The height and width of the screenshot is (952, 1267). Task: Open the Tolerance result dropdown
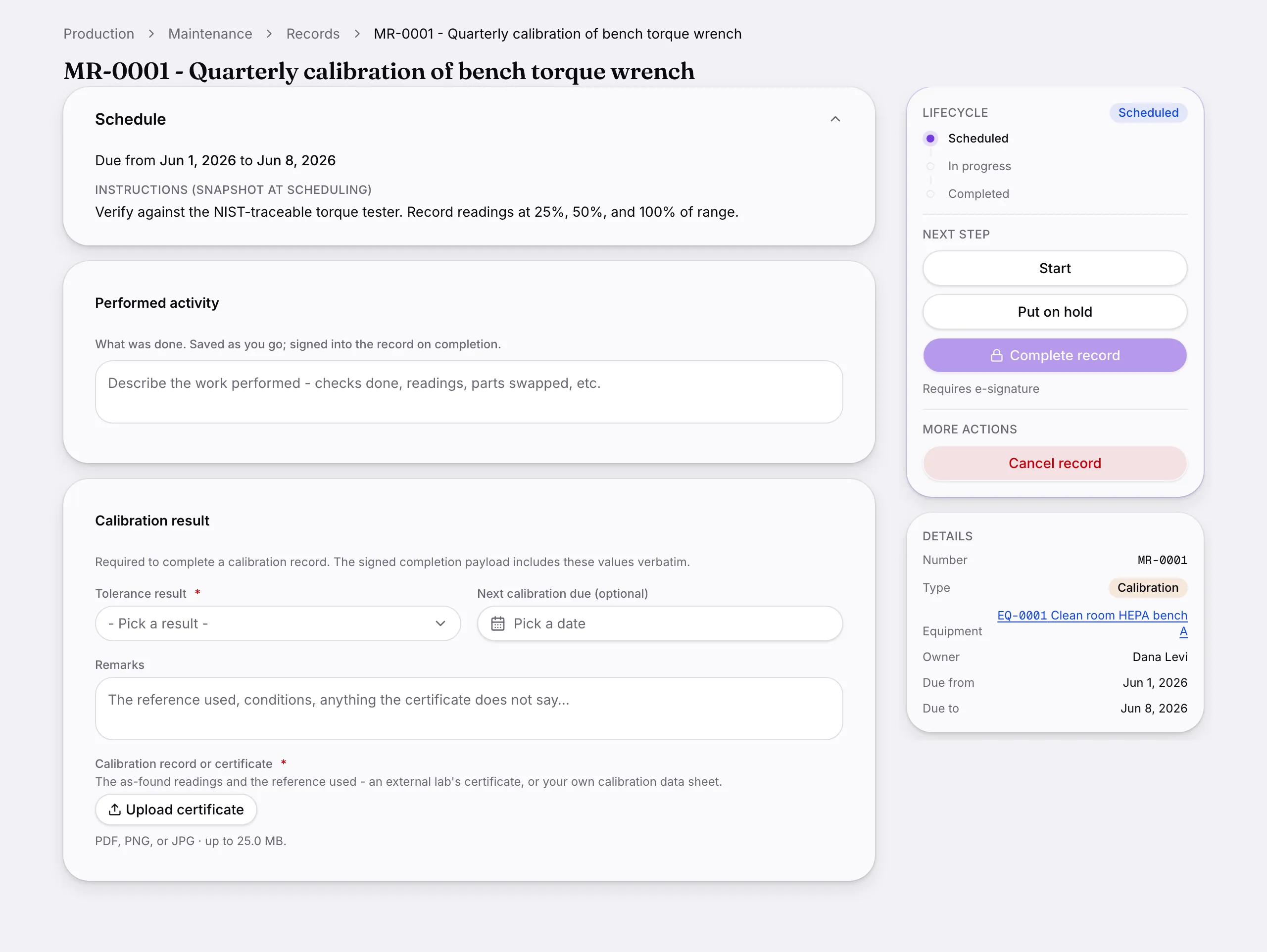(278, 623)
